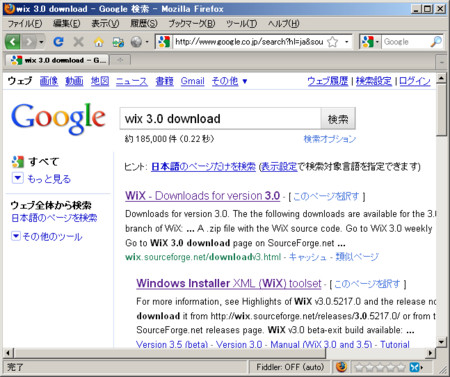Click the horizontal scrollbar right arrow

[x=431, y=353]
